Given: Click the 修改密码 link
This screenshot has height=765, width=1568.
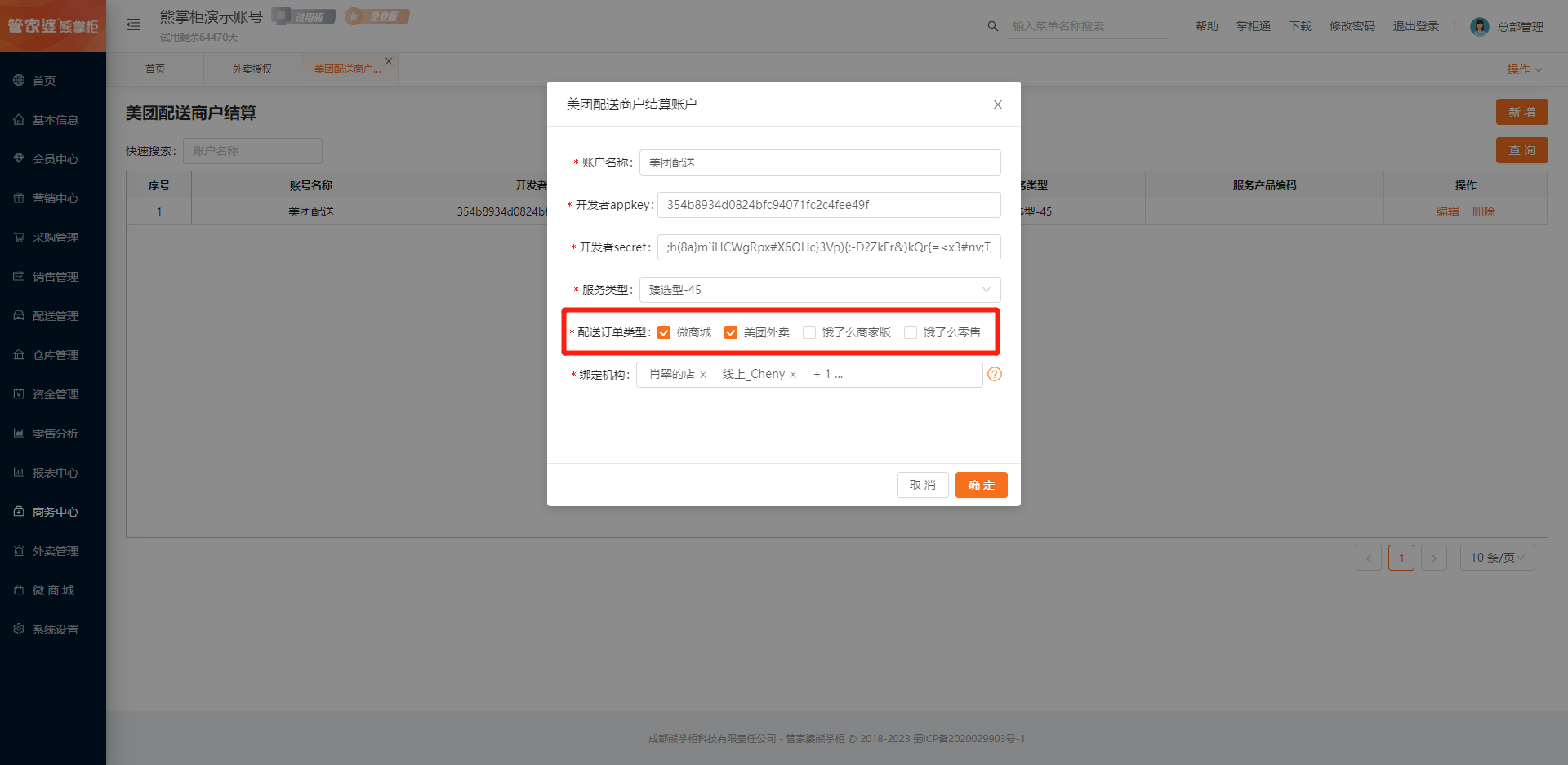Looking at the screenshot, I should click(1352, 27).
